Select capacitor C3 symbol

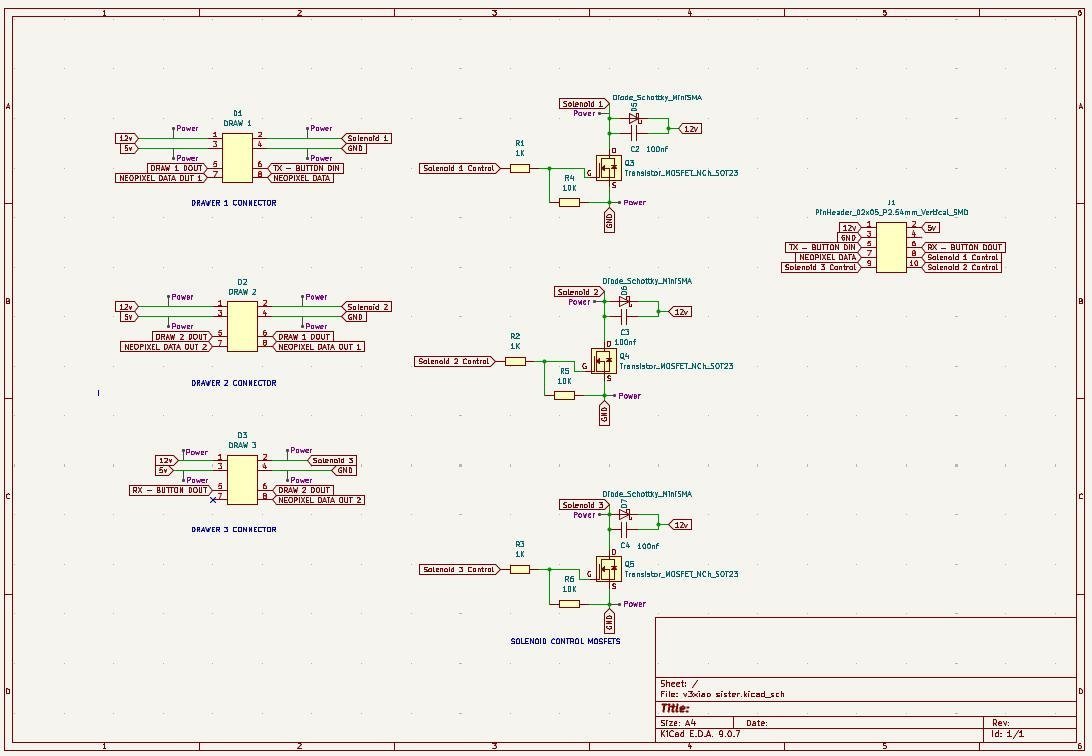pyautogui.click(x=625, y=316)
